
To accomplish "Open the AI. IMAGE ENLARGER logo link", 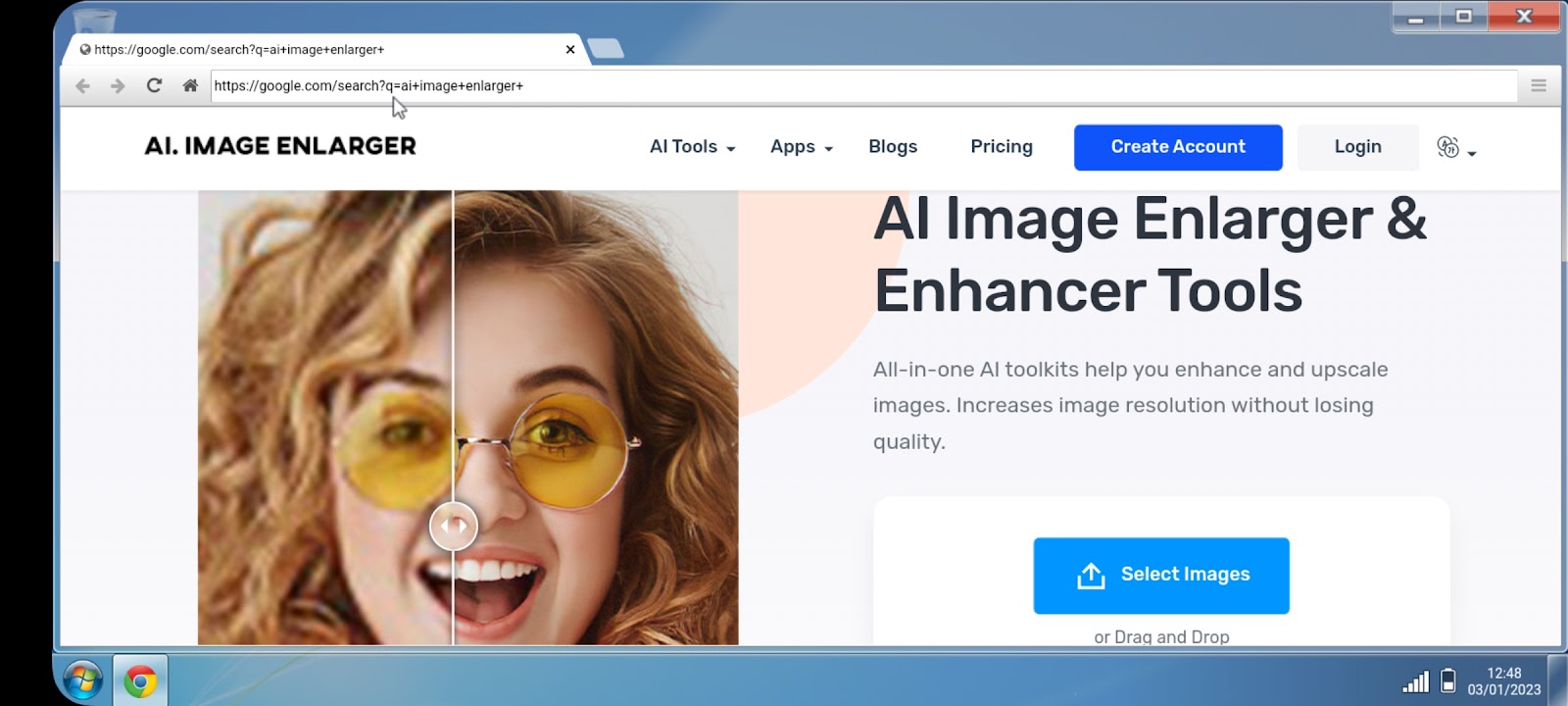I will coord(280,146).
